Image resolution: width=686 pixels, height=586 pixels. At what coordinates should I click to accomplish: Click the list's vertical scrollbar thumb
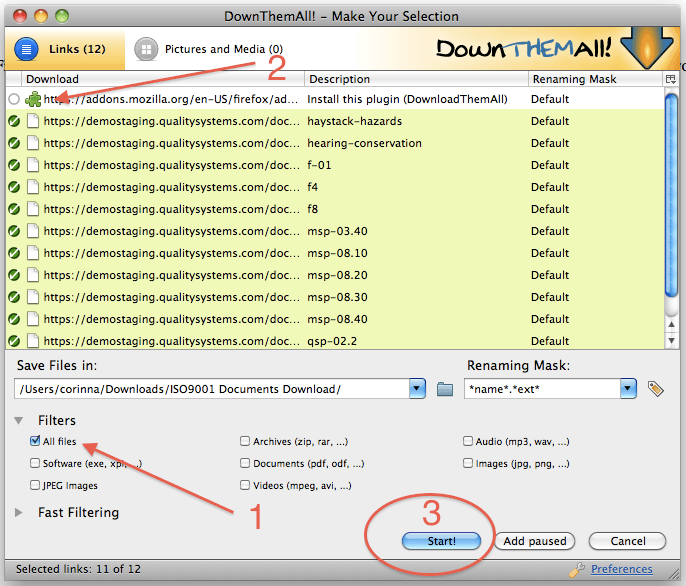coord(671,196)
